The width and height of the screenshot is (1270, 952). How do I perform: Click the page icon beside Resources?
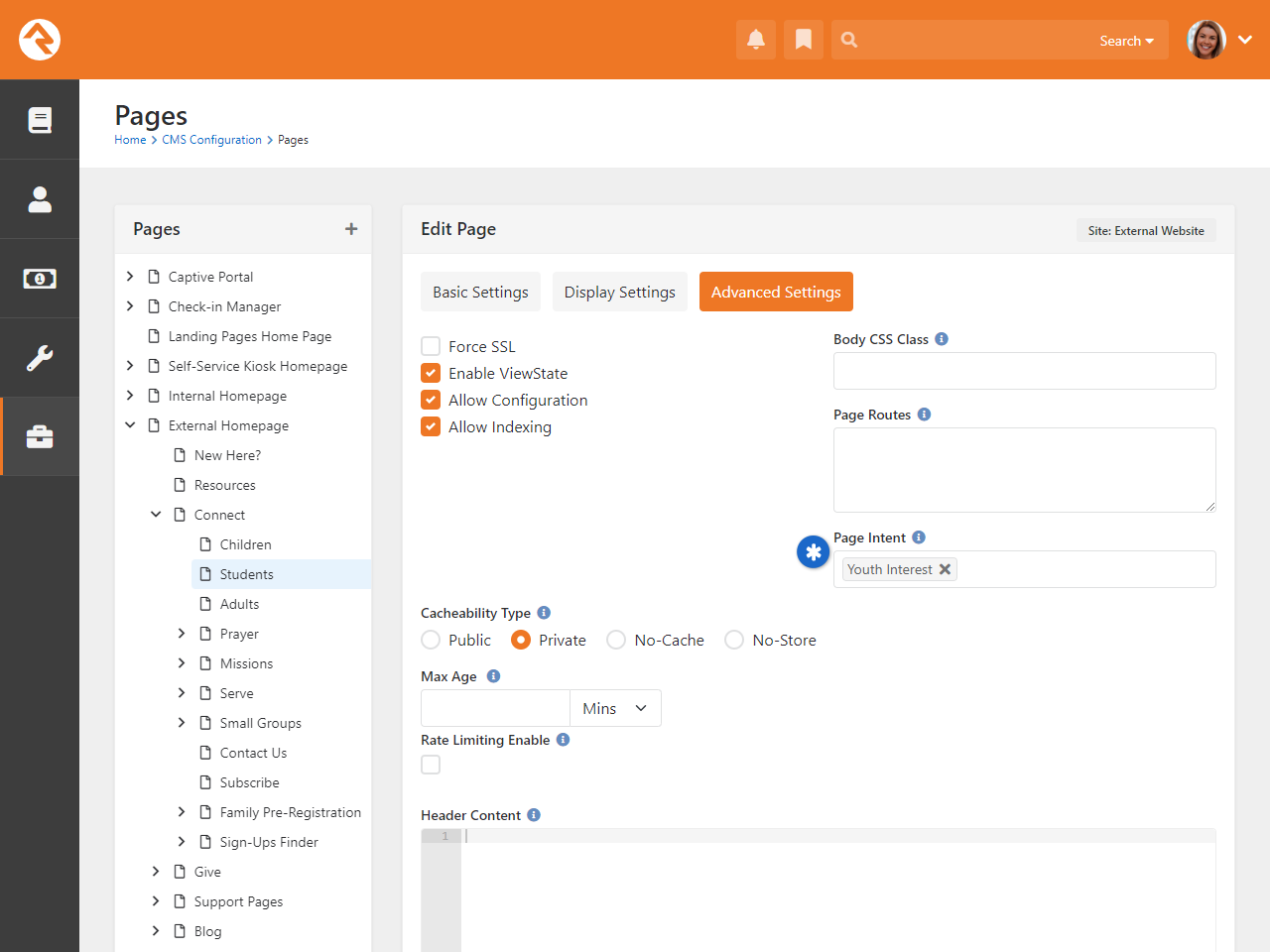[x=180, y=485]
